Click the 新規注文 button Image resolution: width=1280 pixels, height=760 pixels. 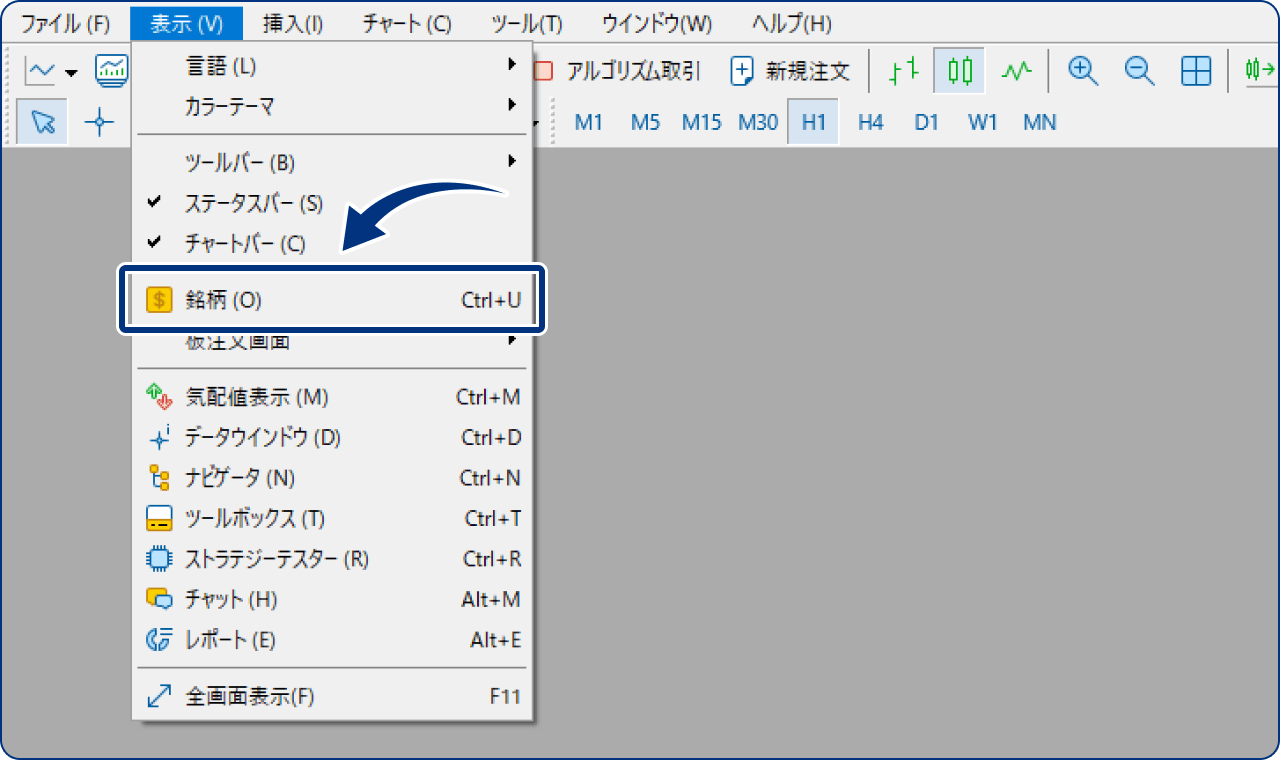(x=790, y=71)
